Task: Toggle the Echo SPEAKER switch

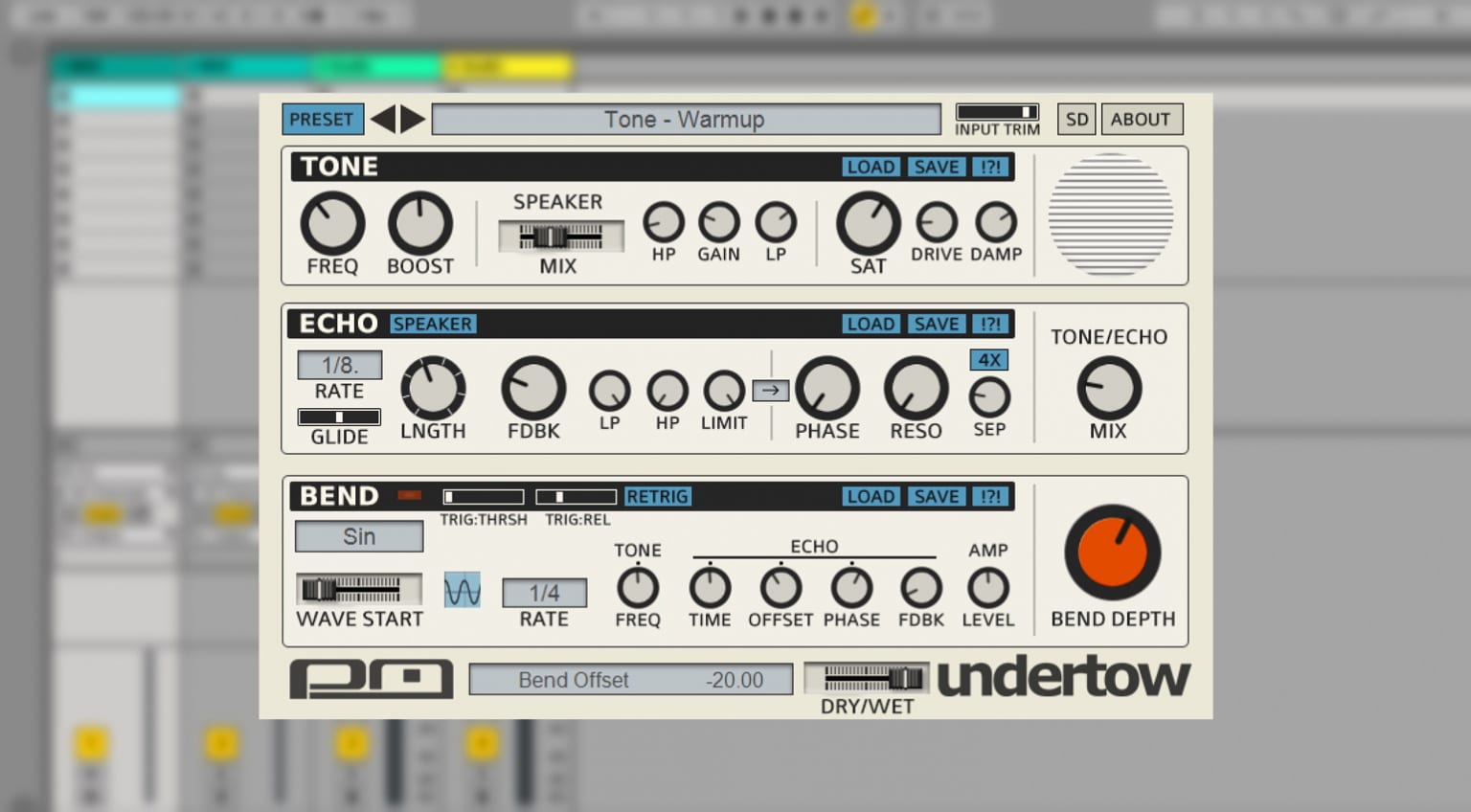Action: (433, 325)
